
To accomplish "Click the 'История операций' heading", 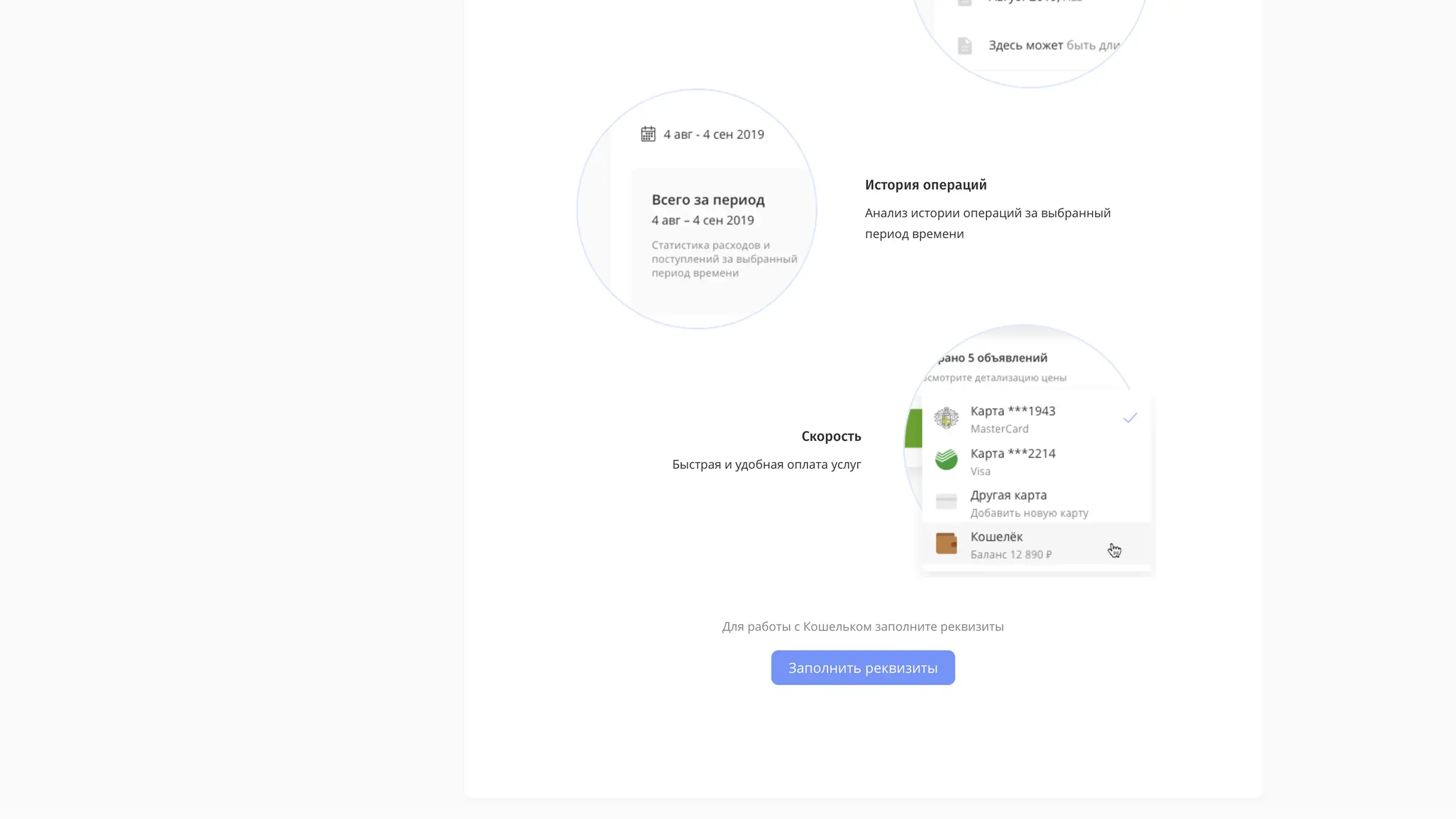I will click(925, 185).
